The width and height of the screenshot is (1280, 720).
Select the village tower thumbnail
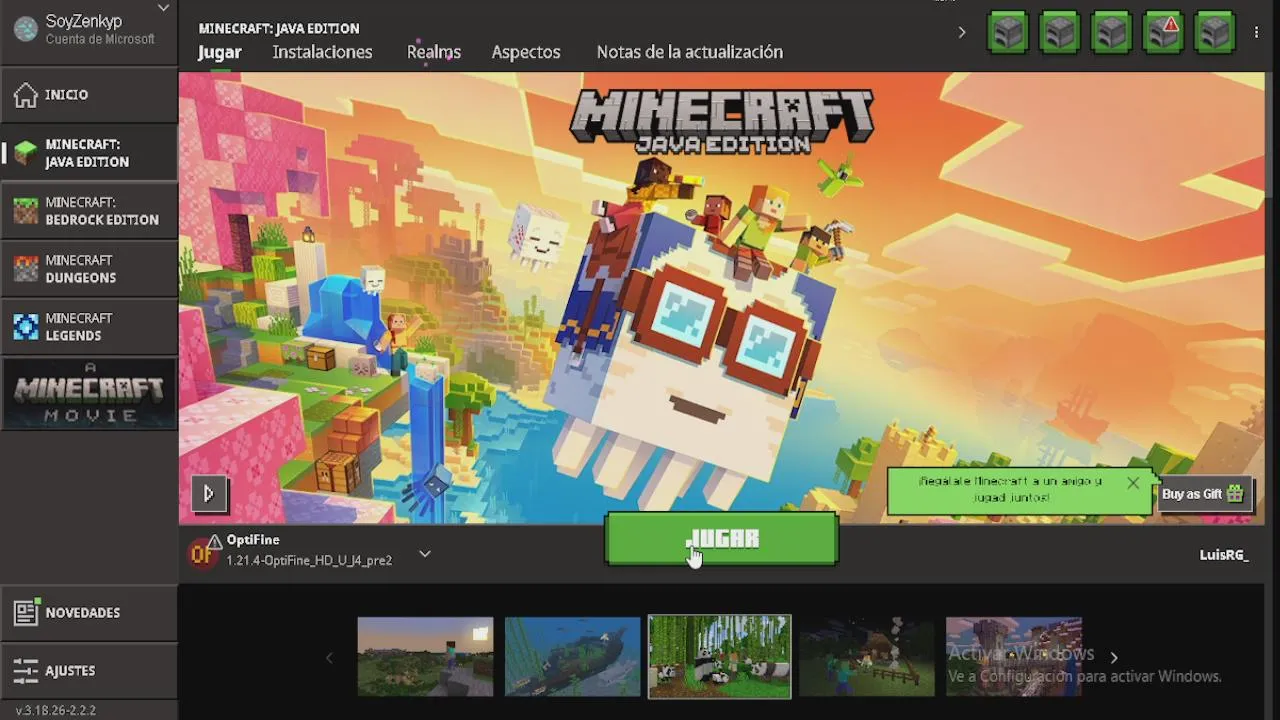(1013, 657)
